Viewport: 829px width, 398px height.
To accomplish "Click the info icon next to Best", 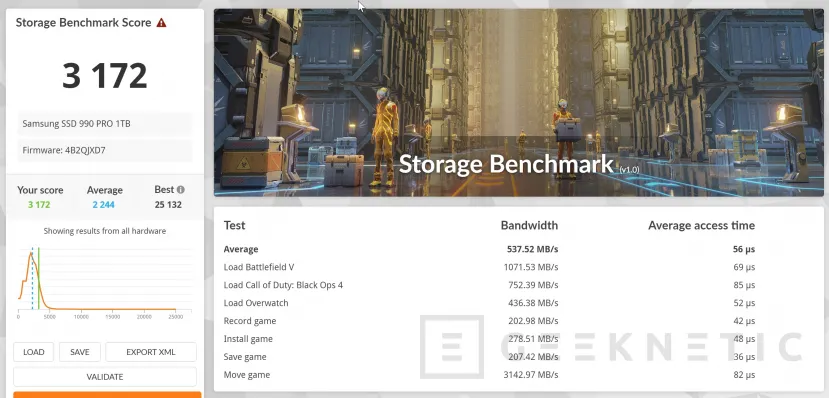I will 181,189.
